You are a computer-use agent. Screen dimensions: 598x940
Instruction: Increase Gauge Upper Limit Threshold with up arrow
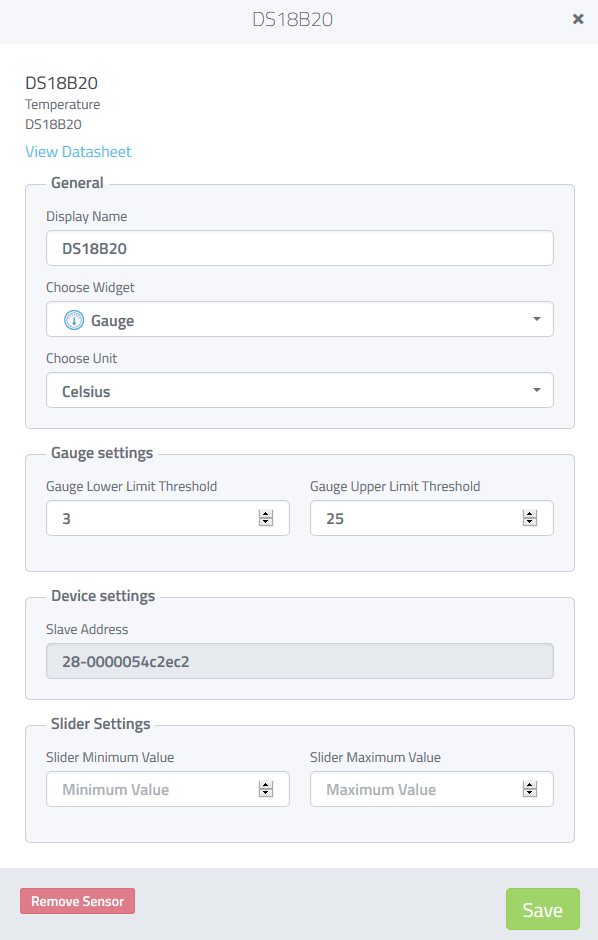[x=530, y=514]
